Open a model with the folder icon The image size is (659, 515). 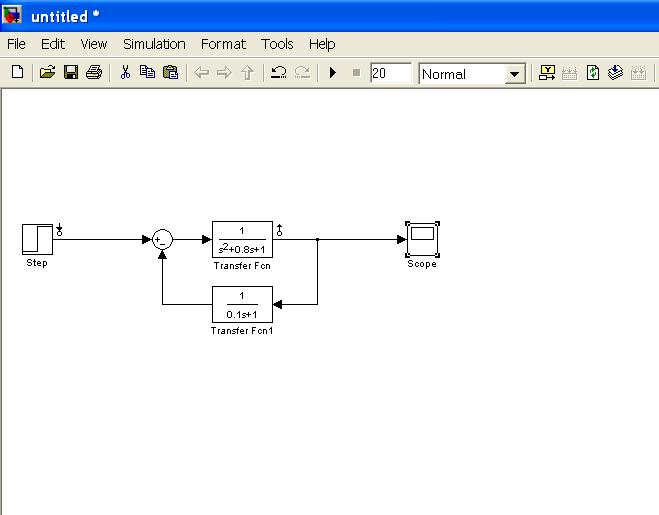(47, 73)
